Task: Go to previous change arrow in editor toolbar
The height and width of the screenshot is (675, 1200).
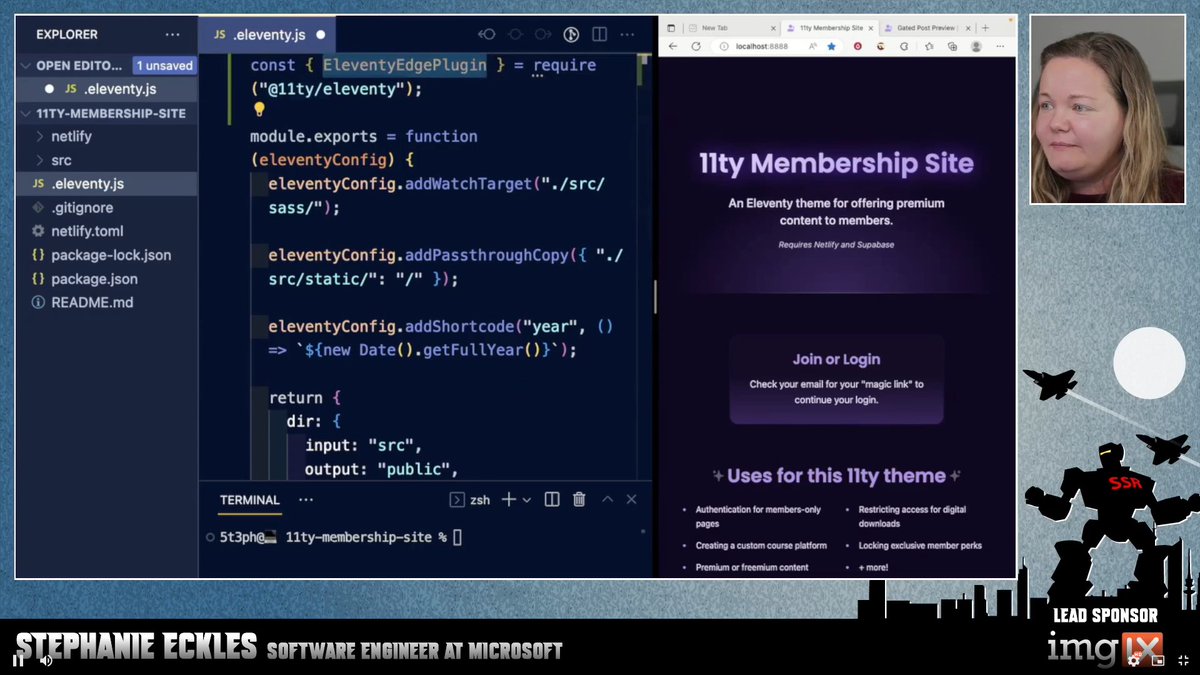Action: coord(487,34)
